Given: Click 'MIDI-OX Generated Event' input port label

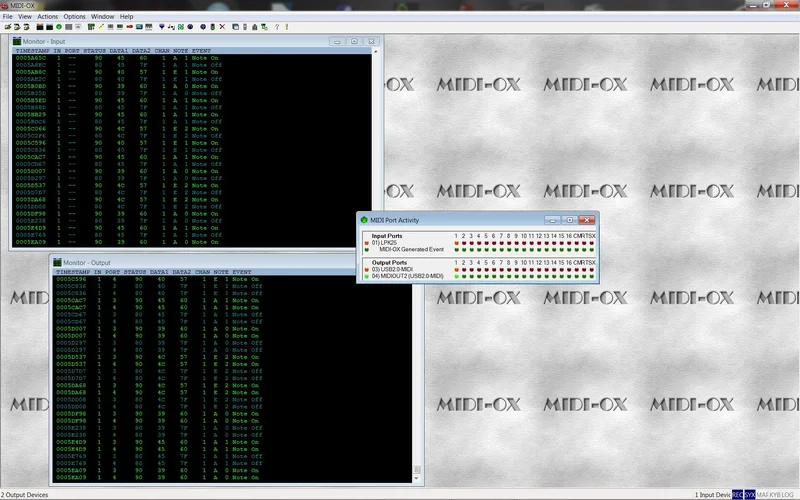Looking at the screenshot, I should pyautogui.click(x=411, y=249).
